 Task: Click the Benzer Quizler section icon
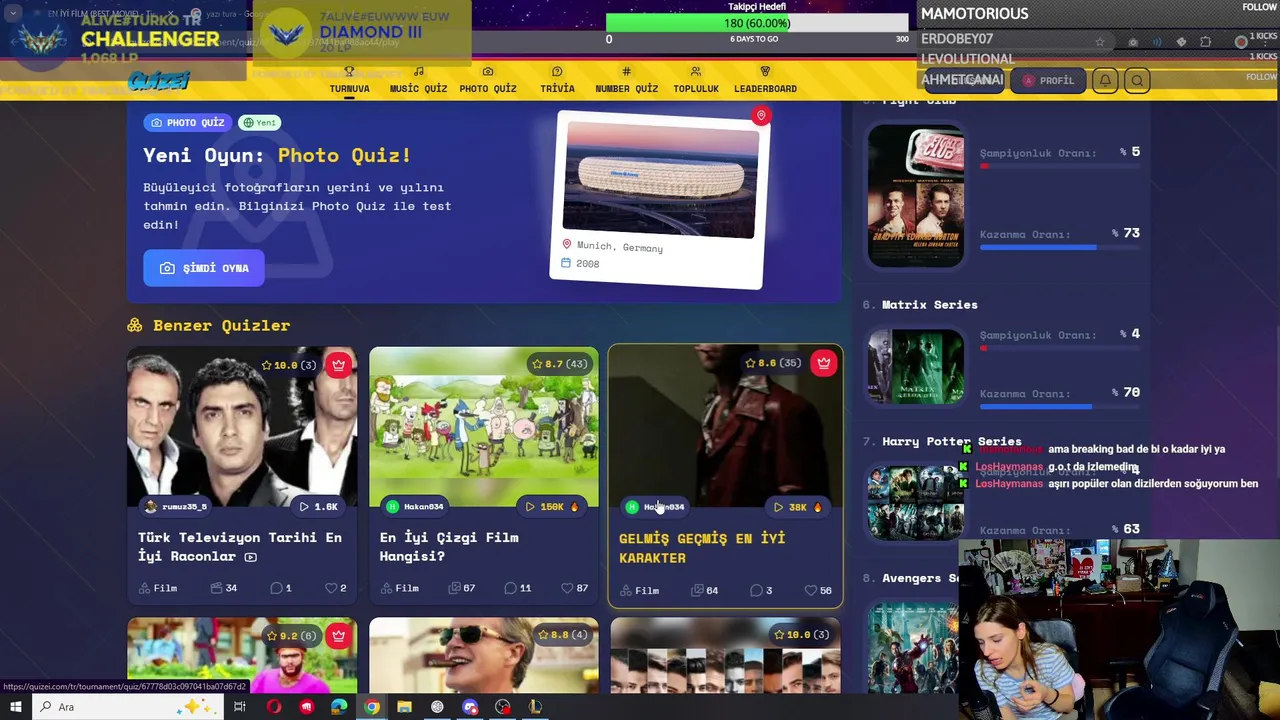(x=135, y=325)
